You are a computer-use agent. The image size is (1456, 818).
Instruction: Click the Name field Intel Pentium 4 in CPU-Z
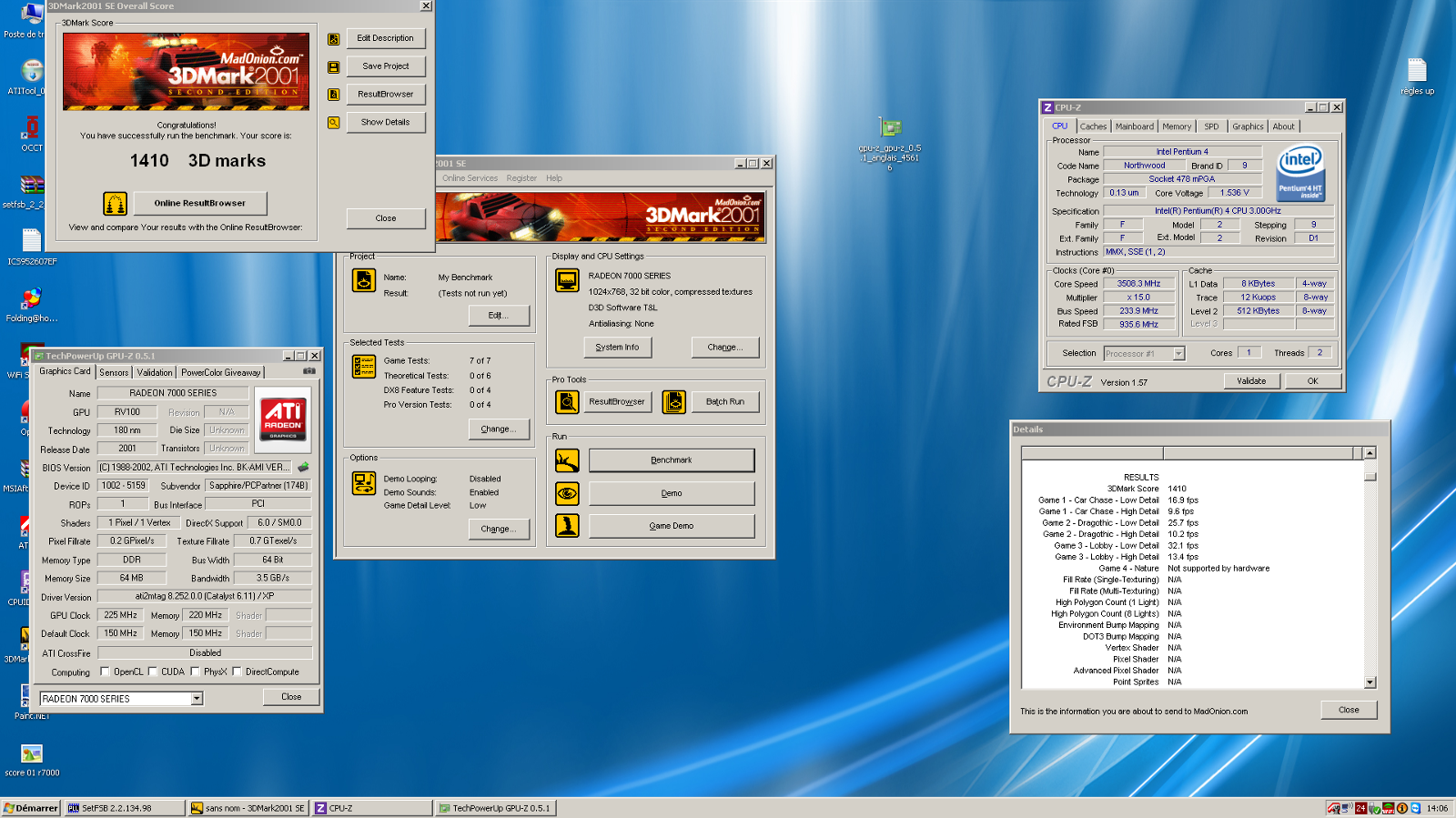pos(1182,152)
